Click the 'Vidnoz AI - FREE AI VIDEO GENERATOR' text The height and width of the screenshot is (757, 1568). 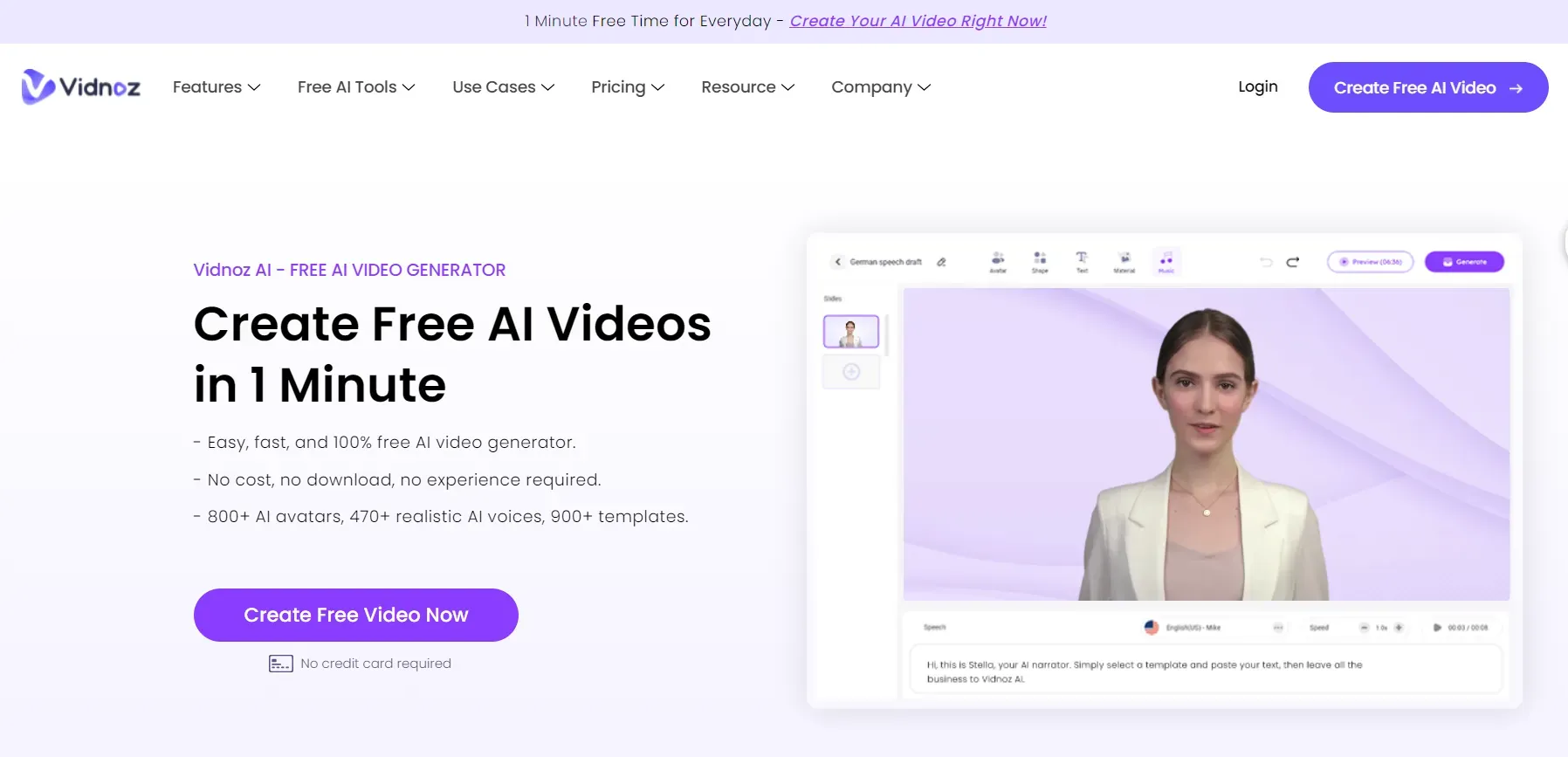349,270
